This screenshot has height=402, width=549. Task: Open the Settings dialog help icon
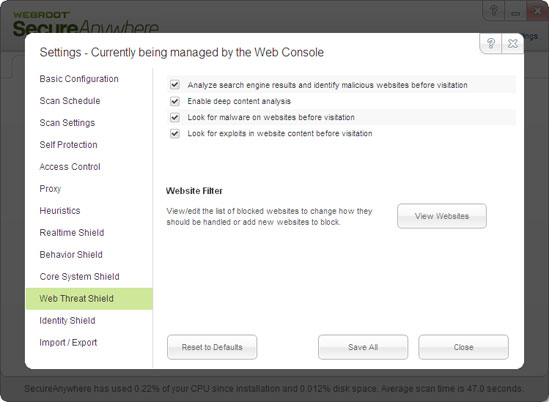491,43
